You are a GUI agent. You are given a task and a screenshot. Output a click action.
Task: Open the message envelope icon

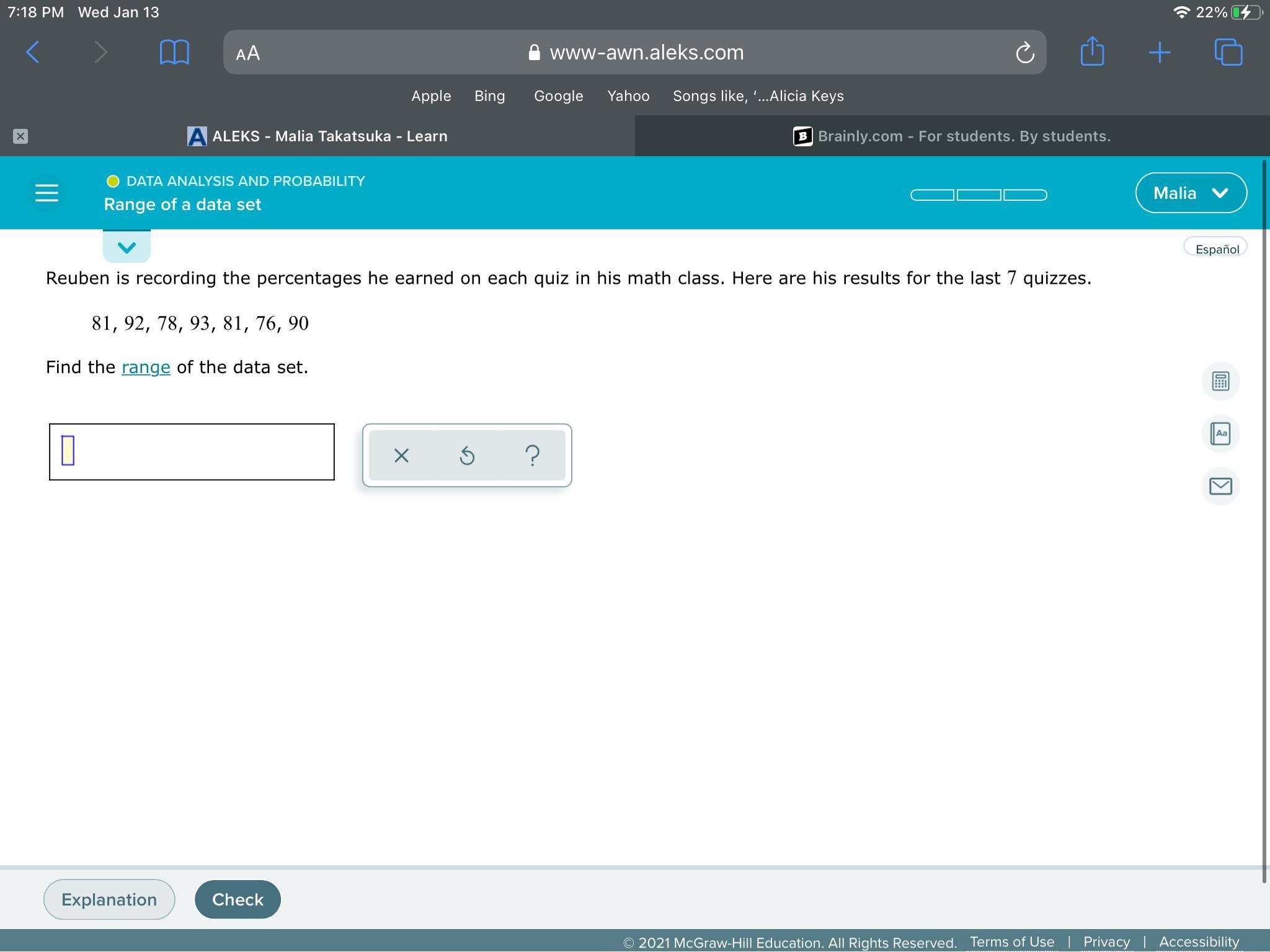point(1220,486)
